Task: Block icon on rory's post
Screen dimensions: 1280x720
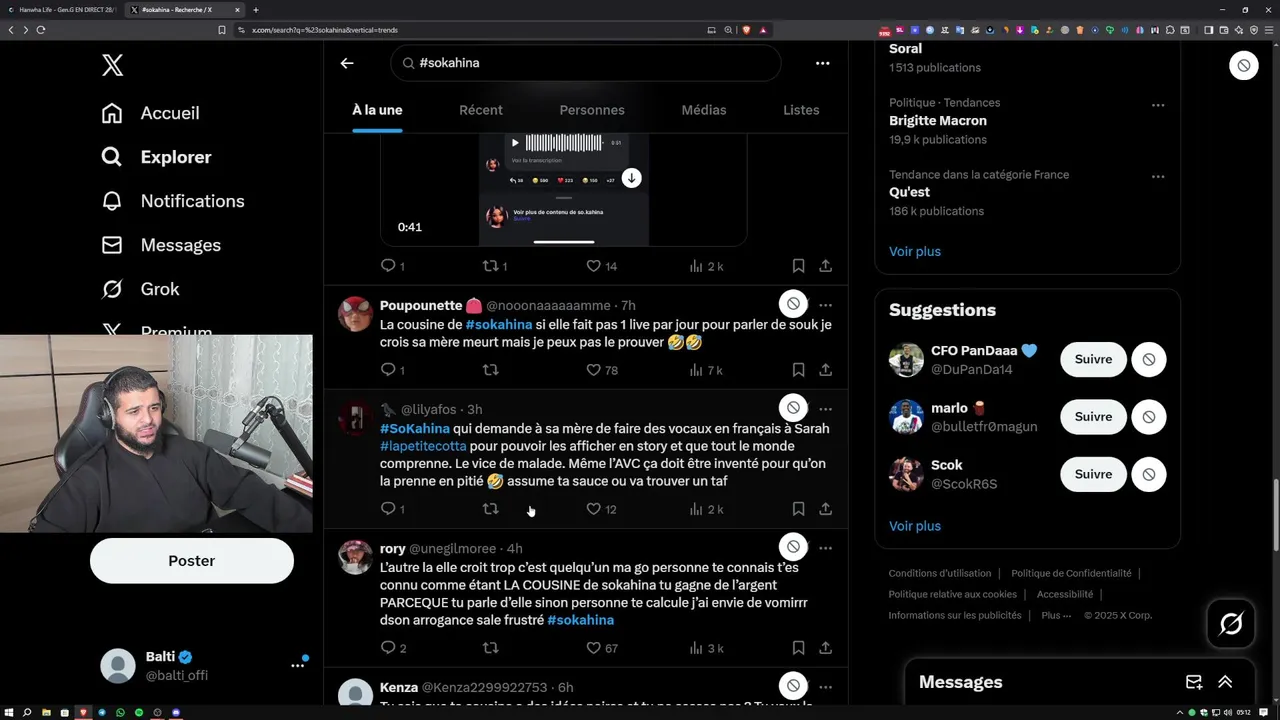Action: point(793,546)
